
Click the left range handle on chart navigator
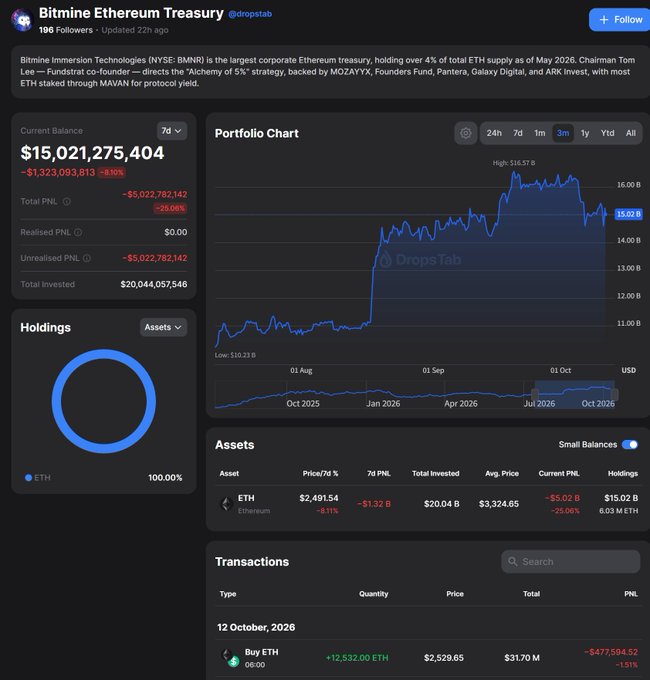535,394
